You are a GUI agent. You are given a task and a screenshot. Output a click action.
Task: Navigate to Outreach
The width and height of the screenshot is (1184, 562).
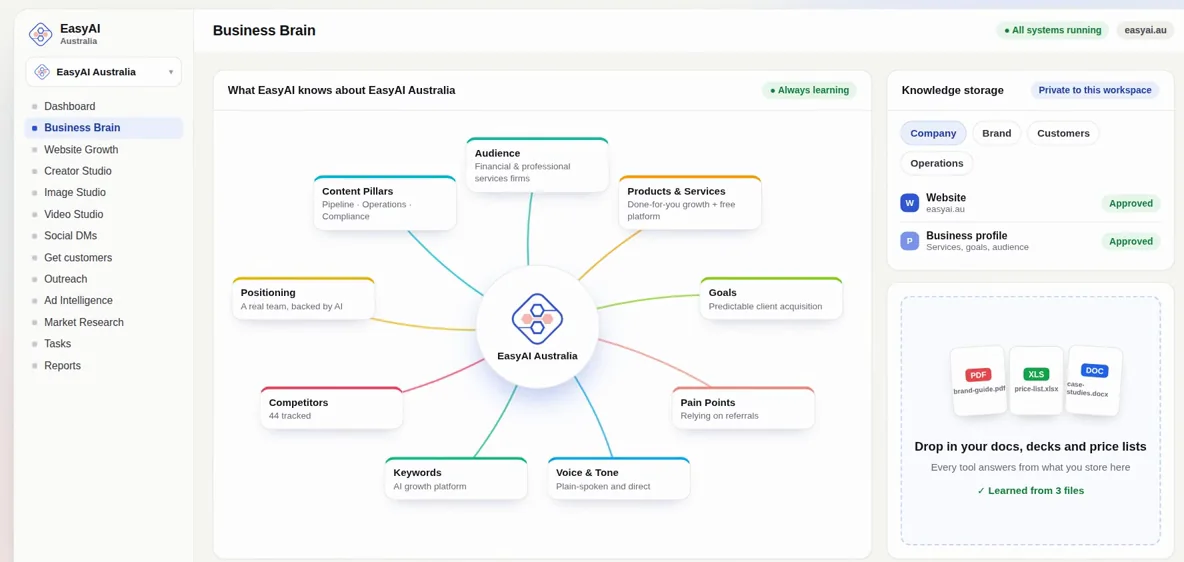(103, 279)
